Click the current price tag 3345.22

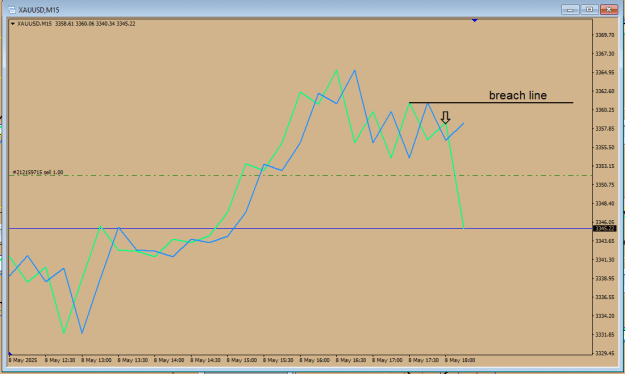pos(605,228)
